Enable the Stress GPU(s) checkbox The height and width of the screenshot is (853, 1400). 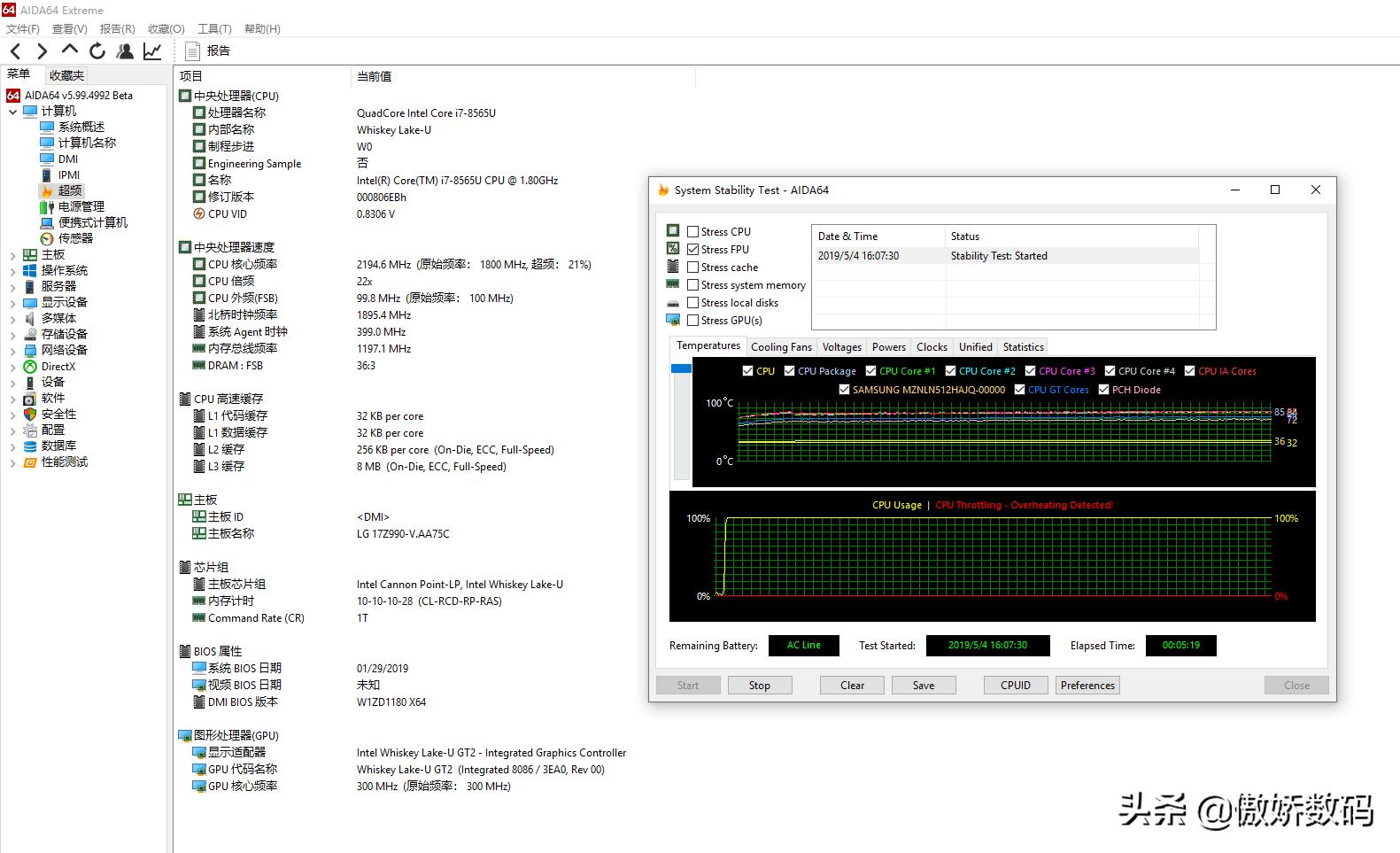point(692,320)
